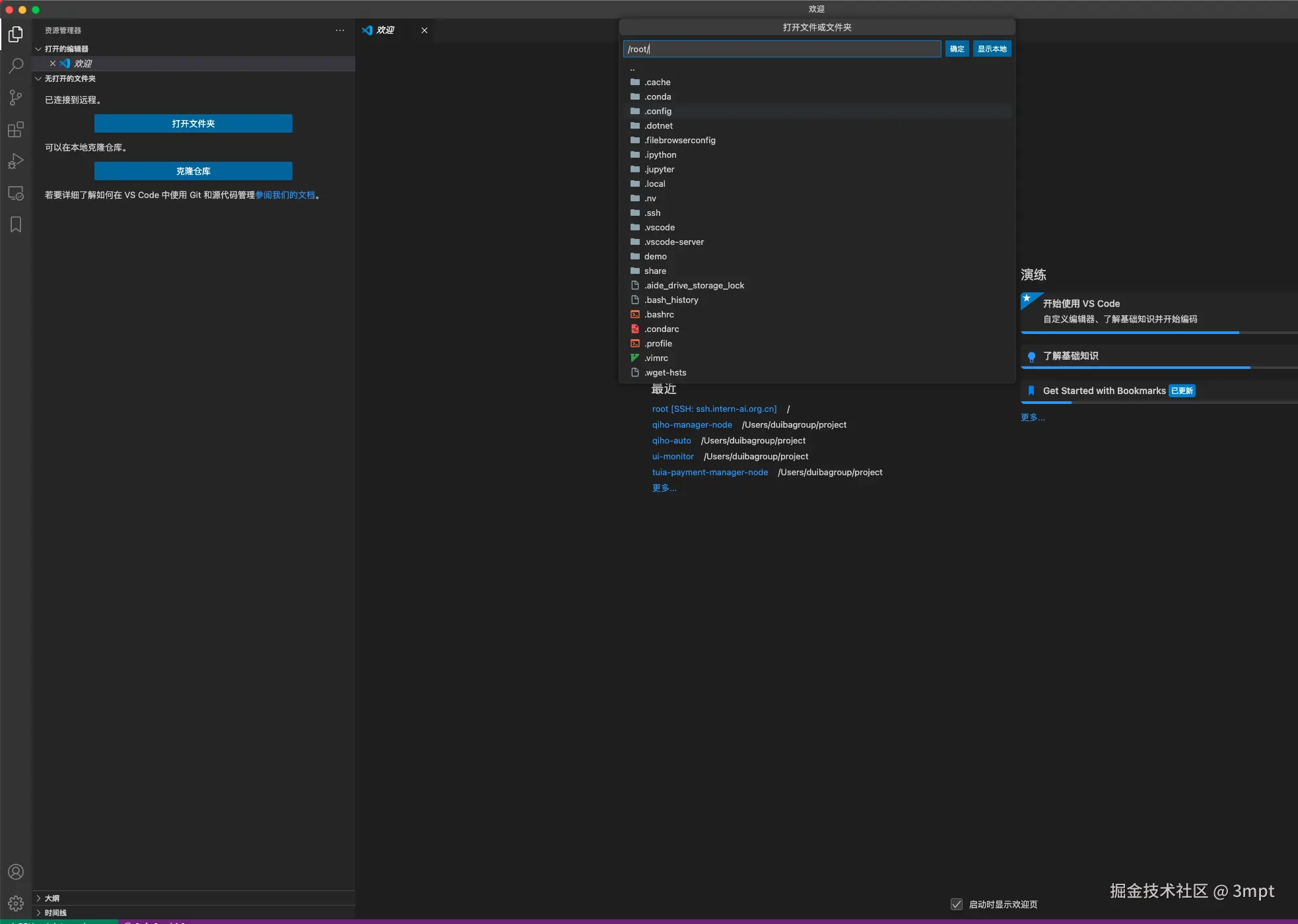Select the .config folder in the list
The height and width of the screenshot is (924, 1298).
tap(658, 111)
